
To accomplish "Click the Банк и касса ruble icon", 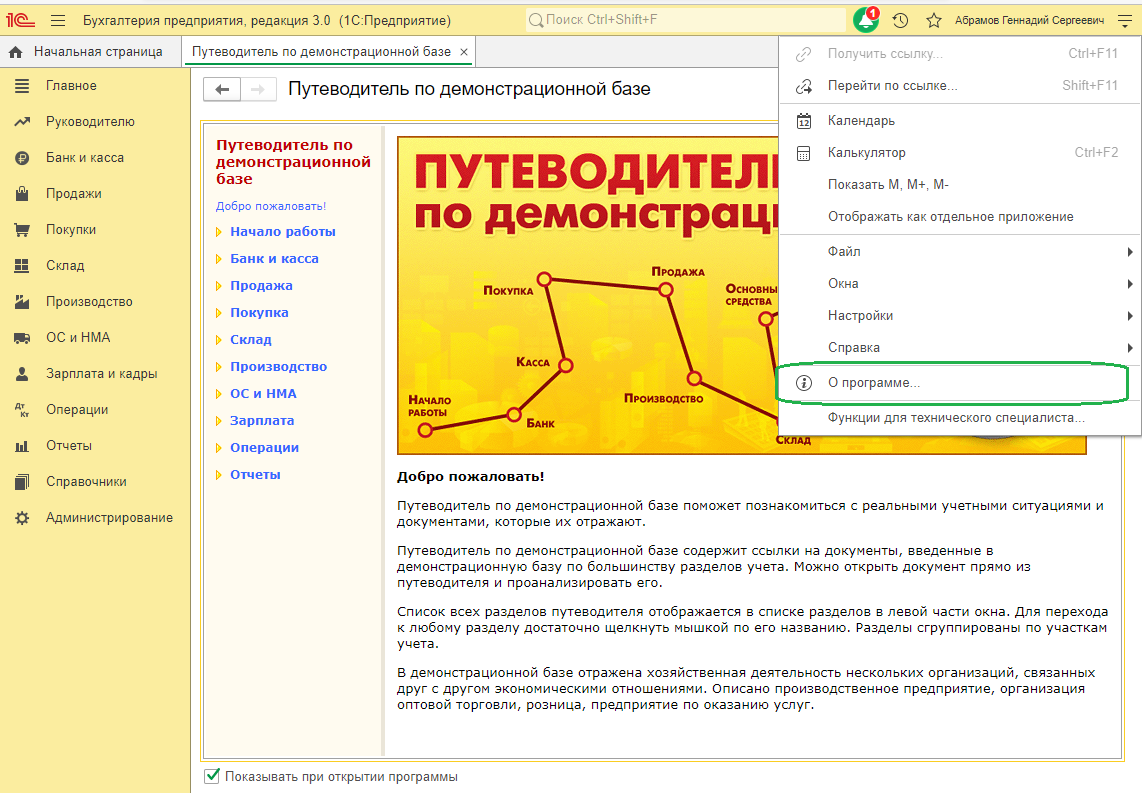I will (23, 157).
